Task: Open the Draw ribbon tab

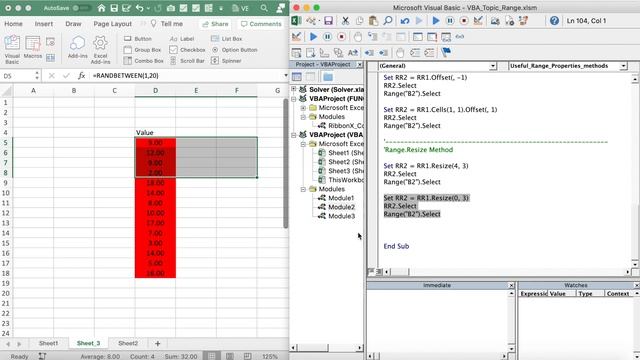Action: coord(73,24)
